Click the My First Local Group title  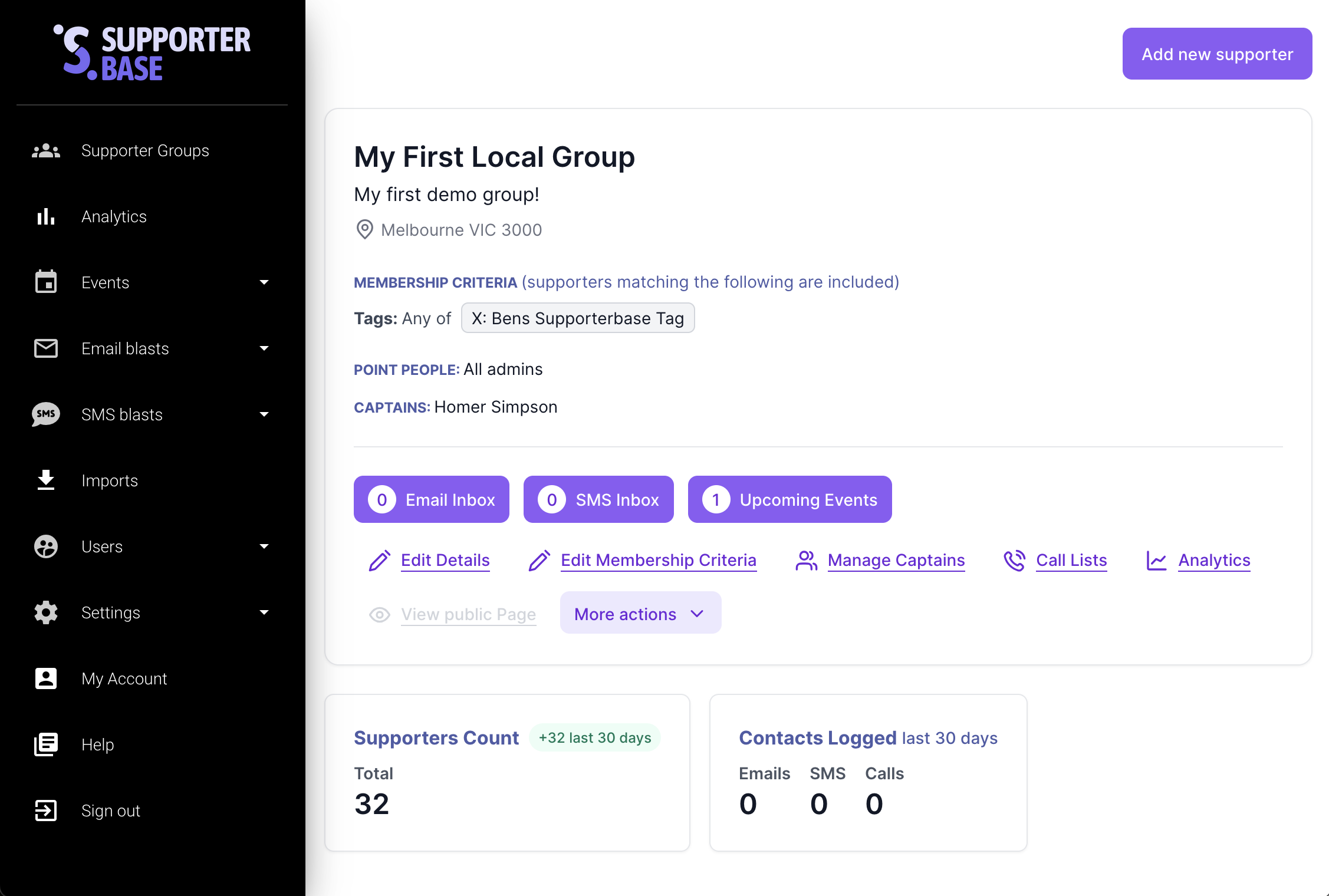(494, 157)
